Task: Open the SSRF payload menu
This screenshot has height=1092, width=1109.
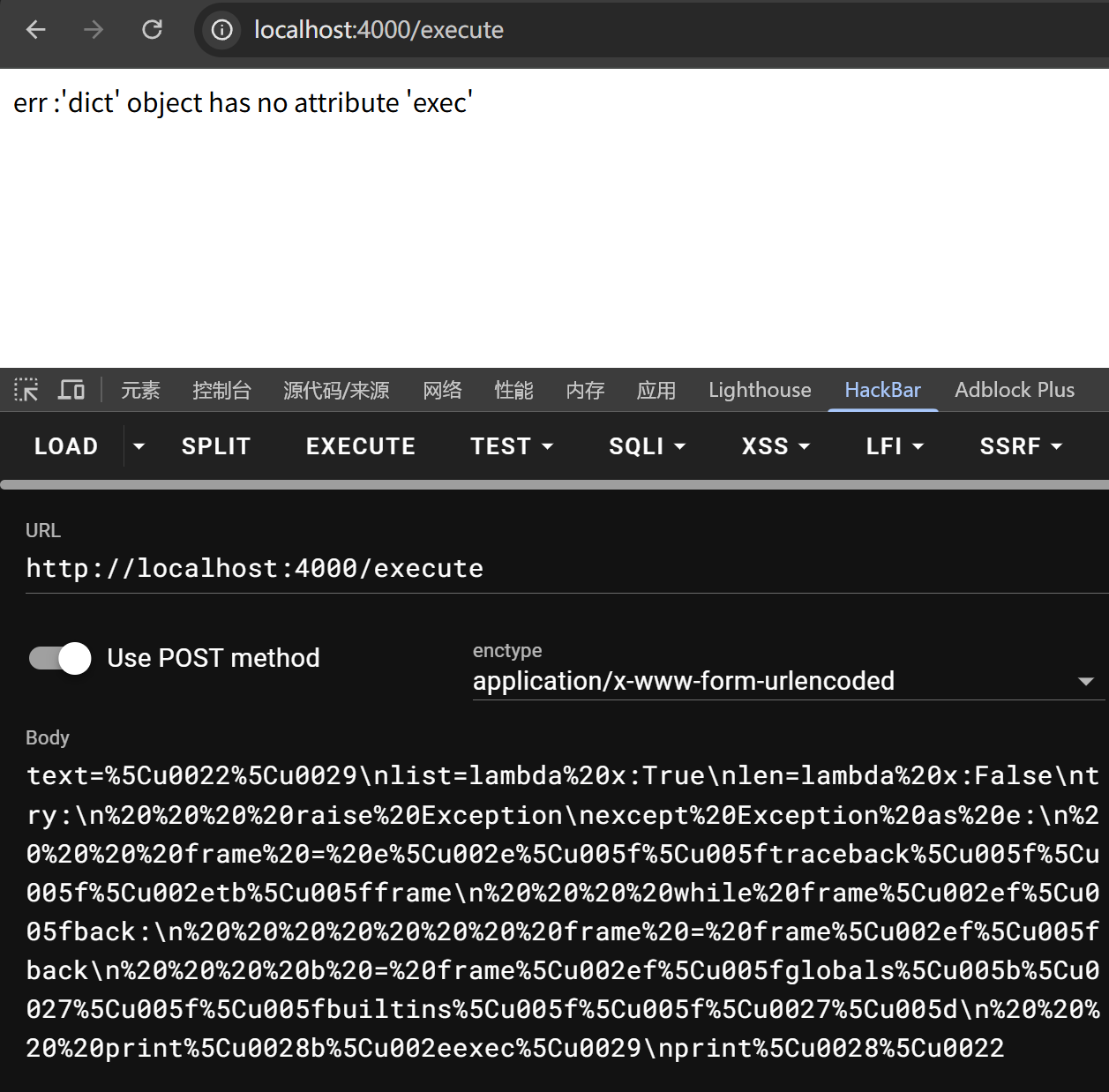Action: coord(1020,446)
